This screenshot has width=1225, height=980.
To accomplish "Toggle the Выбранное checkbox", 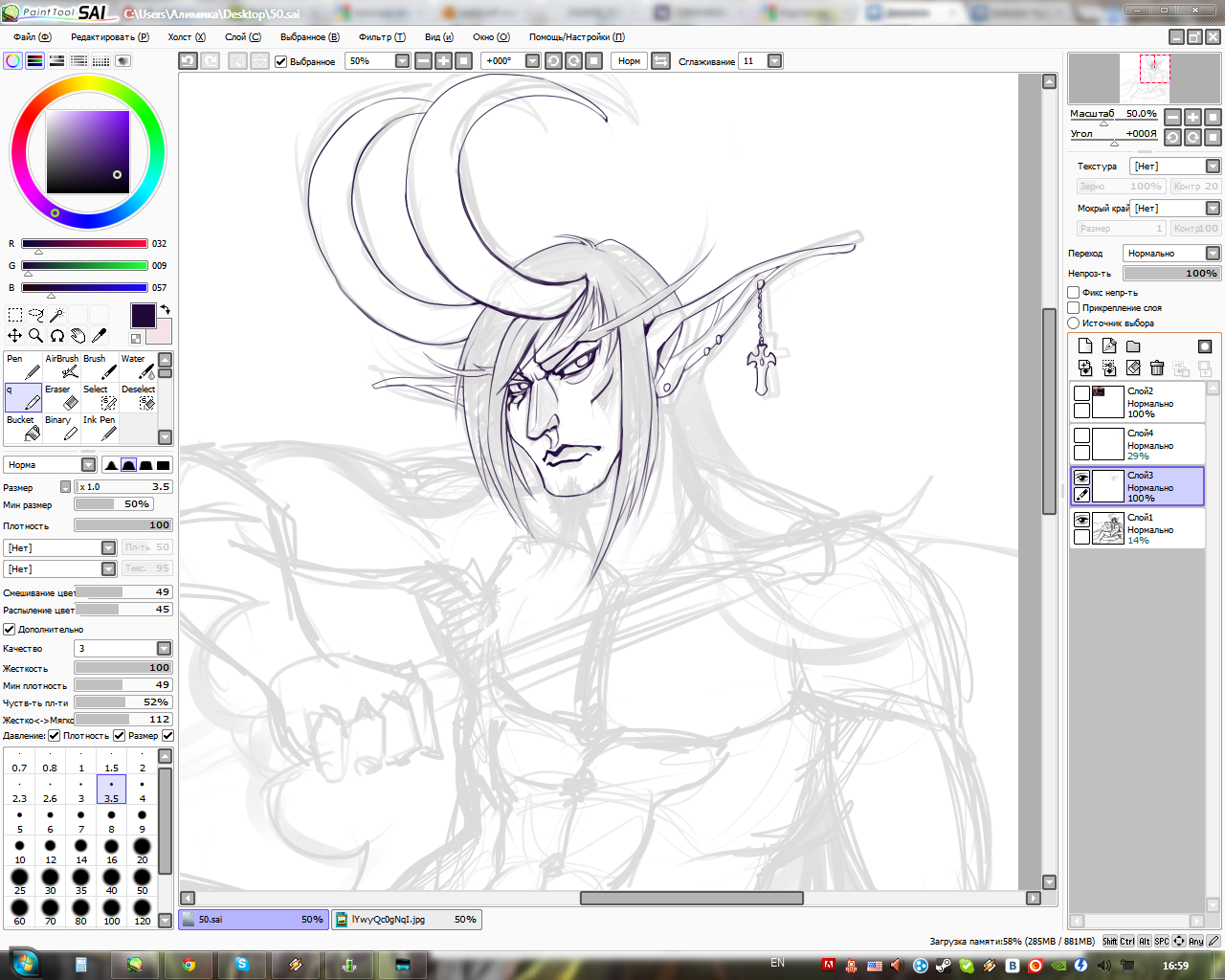I will [281, 61].
